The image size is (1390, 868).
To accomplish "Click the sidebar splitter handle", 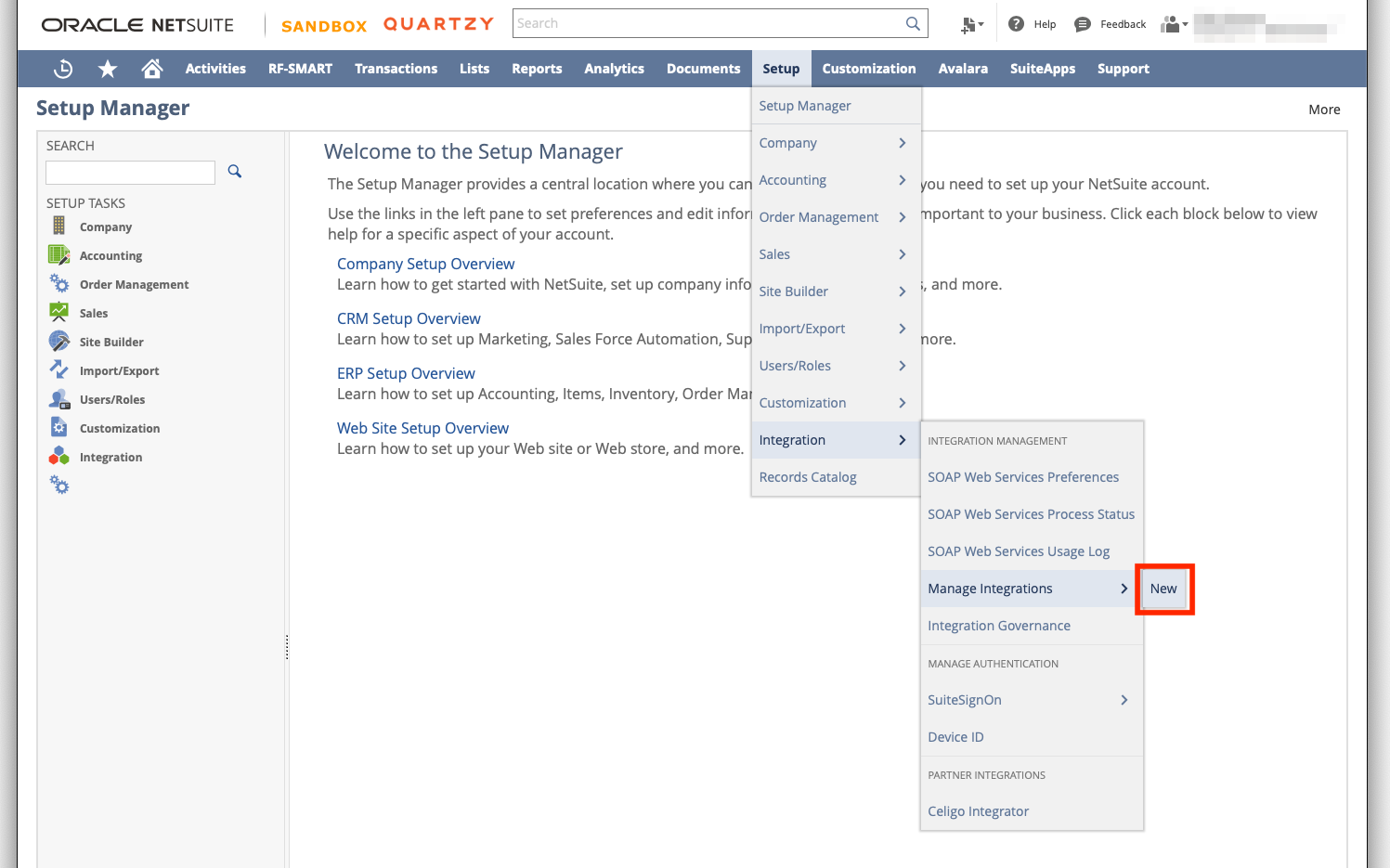I will click(x=287, y=647).
